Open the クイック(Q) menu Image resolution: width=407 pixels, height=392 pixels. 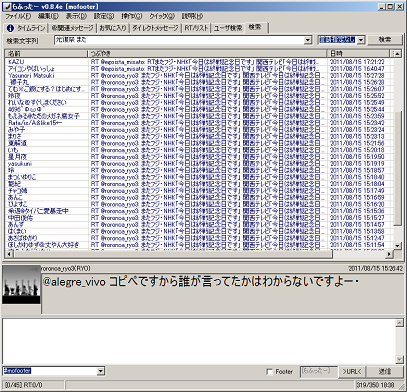[x=162, y=16]
